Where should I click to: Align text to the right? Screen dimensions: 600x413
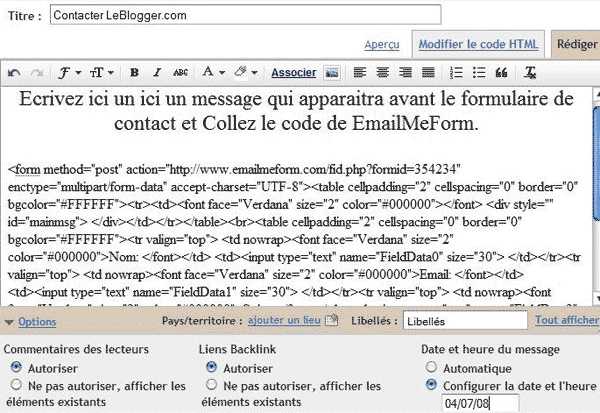(x=405, y=72)
